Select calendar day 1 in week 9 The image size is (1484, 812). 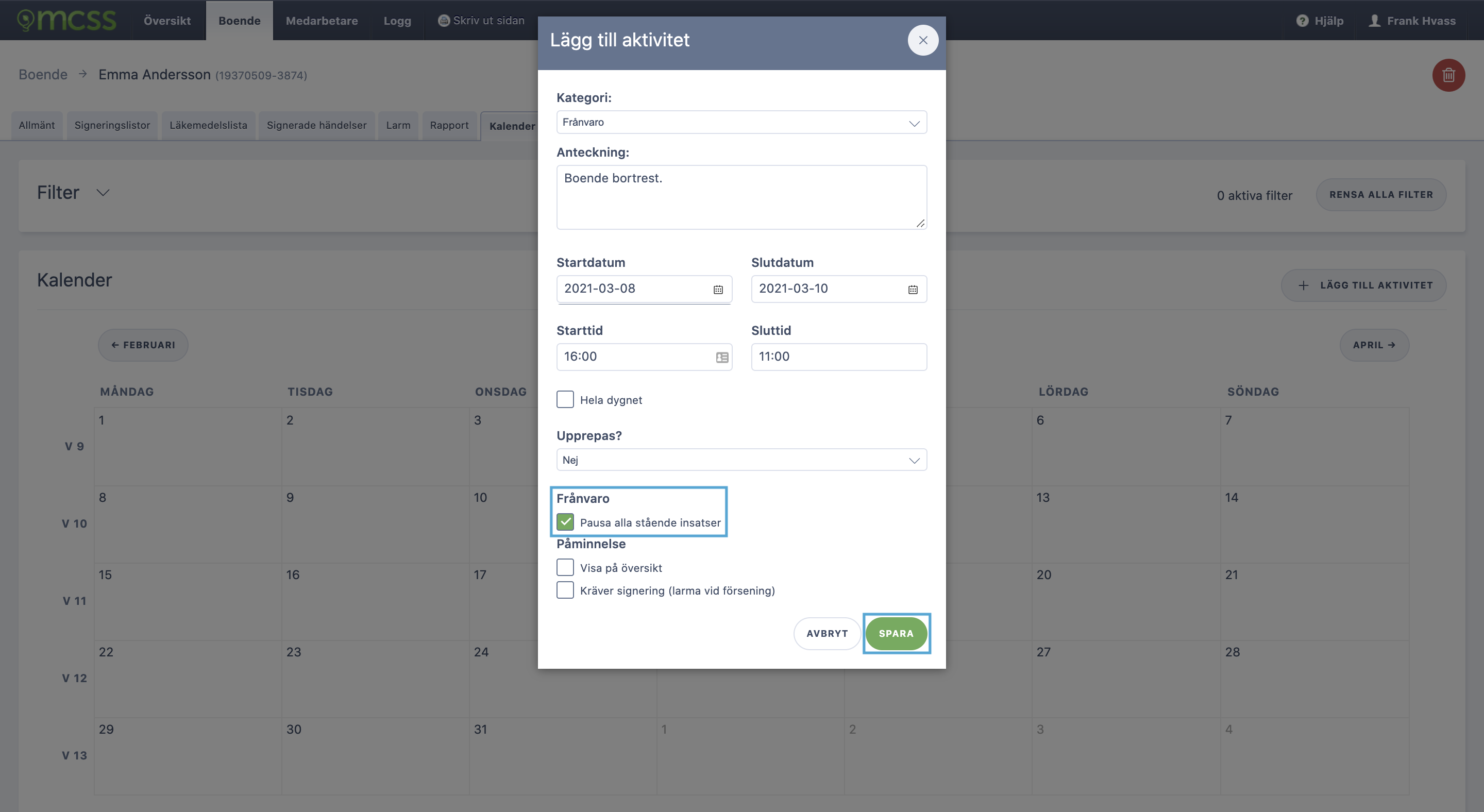pos(188,446)
